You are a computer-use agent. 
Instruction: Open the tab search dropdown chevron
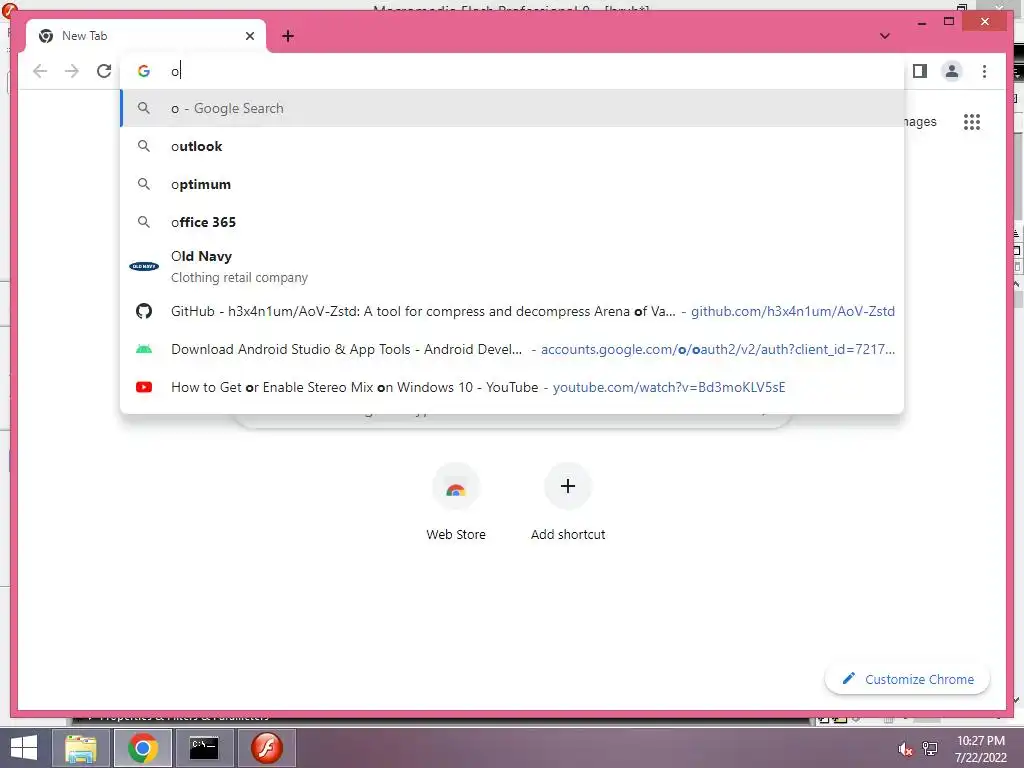[885, 36]
